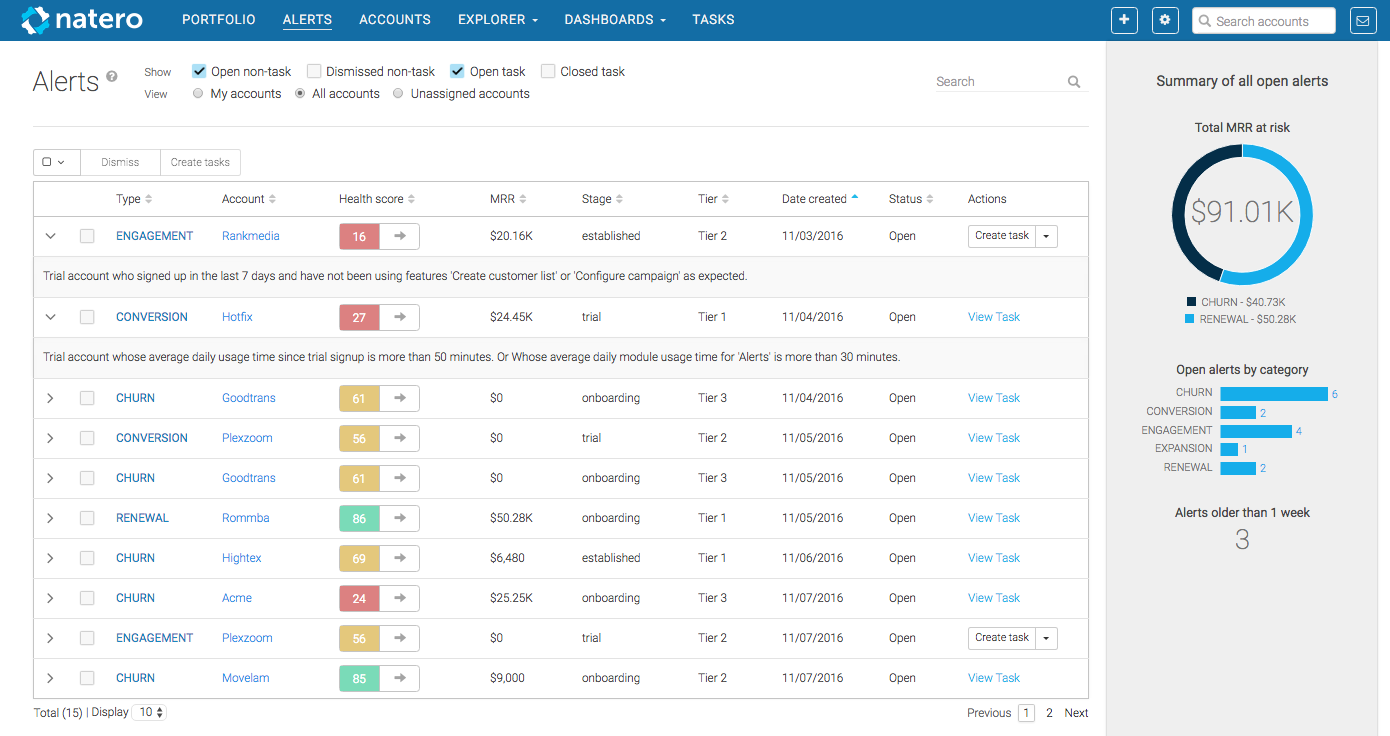Open the Tasks menu item

pyautogui.click(x=713, y=20)
